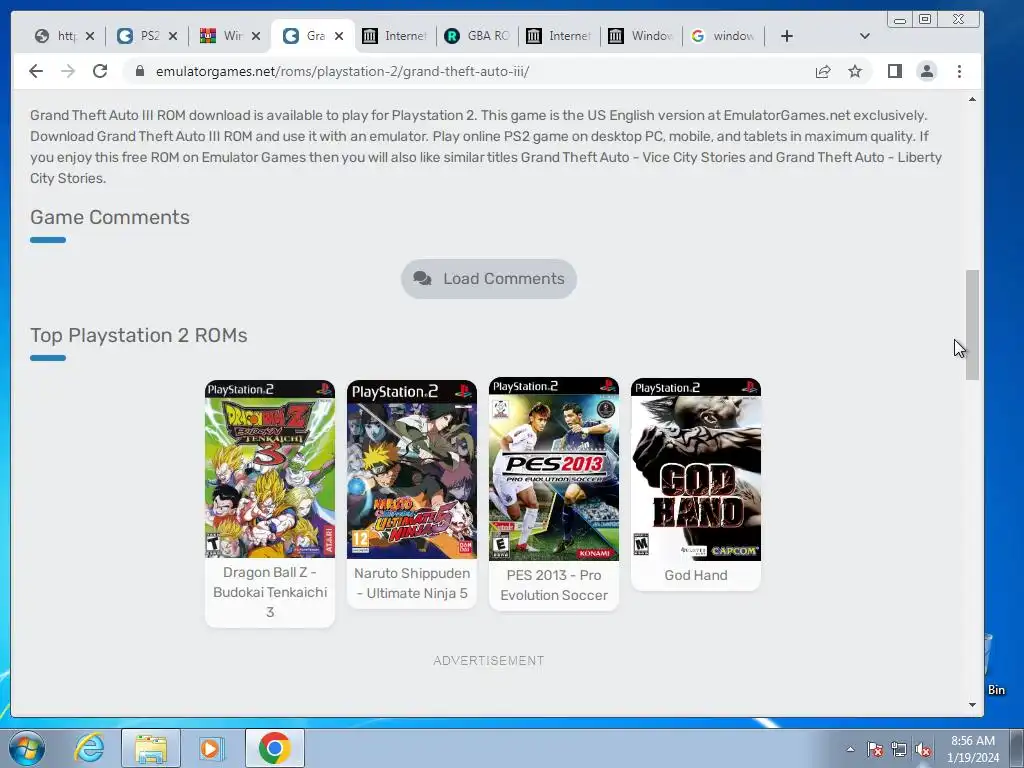This screenshot has width=1024, height=768.
Task: Switch to the second Internet Archive tab
Action: pyautogui.click(x=559, y=36)
